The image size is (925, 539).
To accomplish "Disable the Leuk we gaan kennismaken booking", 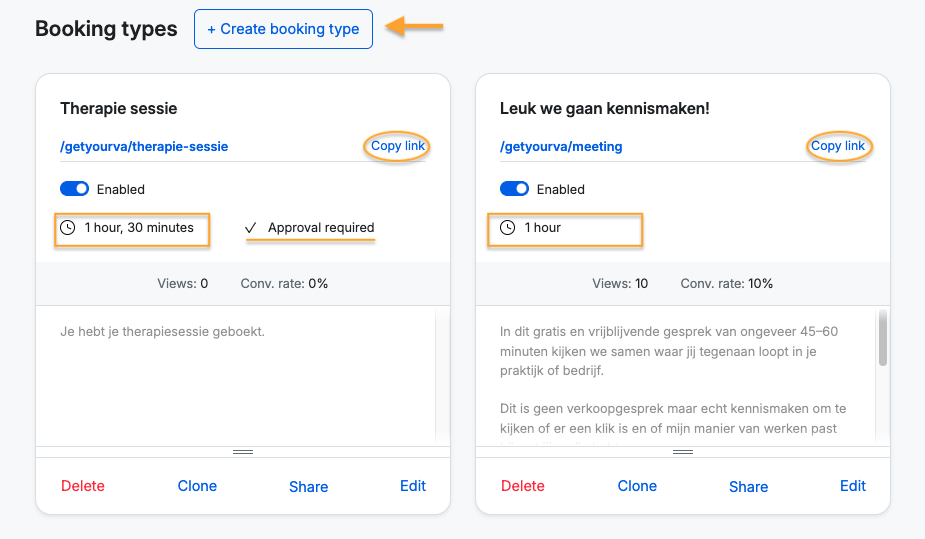I will coord(514,189).
